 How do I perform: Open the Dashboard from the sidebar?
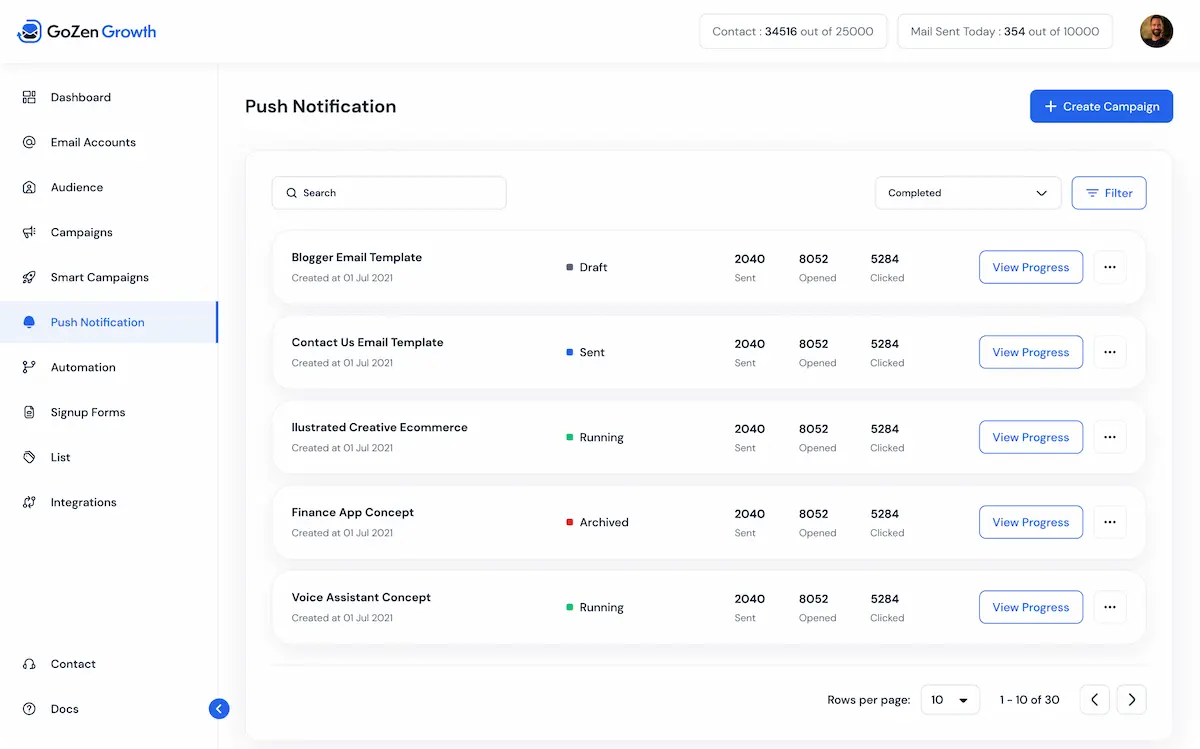(79, 97)
